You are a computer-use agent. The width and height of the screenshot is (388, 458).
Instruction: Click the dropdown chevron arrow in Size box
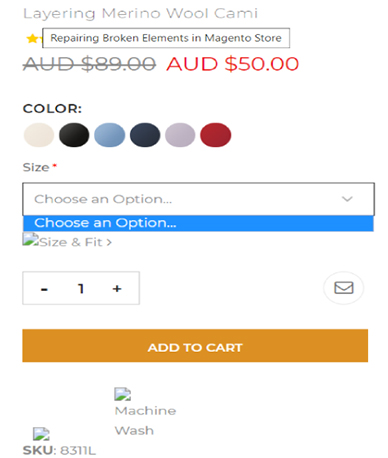click(347, 199)
